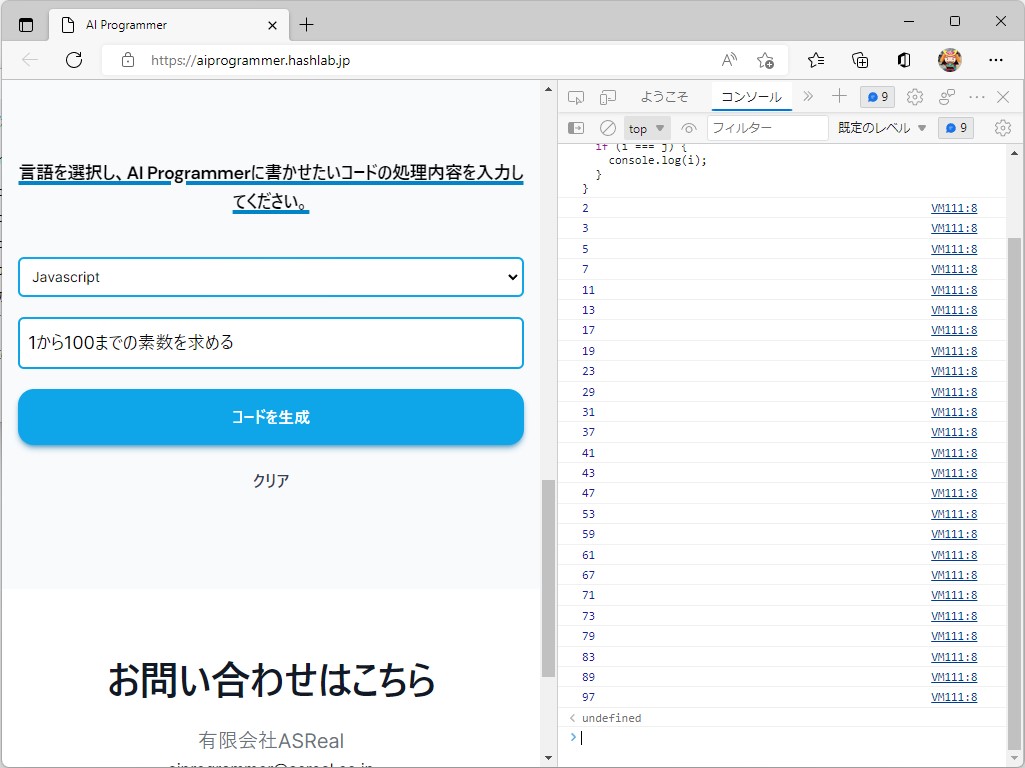Open the issues counter showing 9
The height and width of the screenshot is (768, 1025).
pyautogui.click(x=876, y=97)
